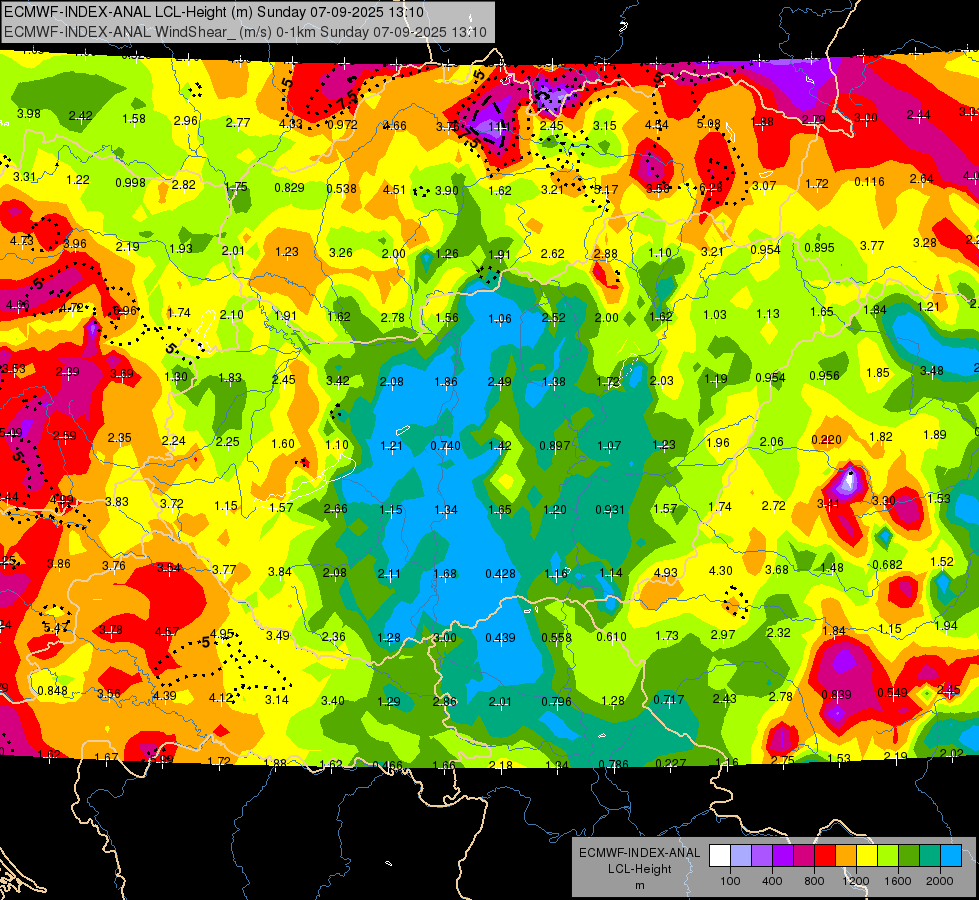This screenshot has width=979, height=900.
Task: Click the LCL-Height title line at top
Action: [214, 12]
